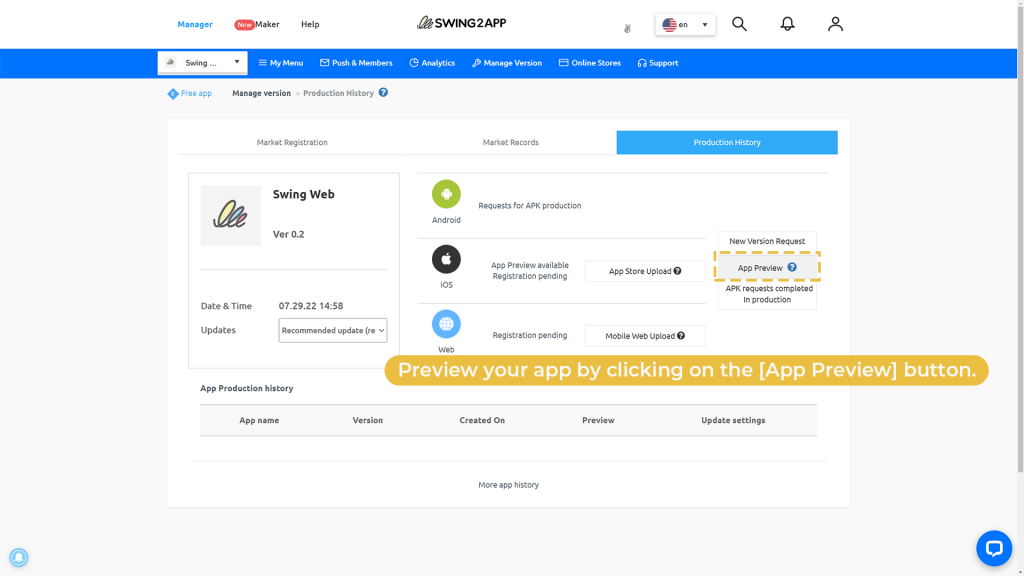
Task: Click Manage version breadcrumb
Action: pyautogui.click(x=261, y=93)
